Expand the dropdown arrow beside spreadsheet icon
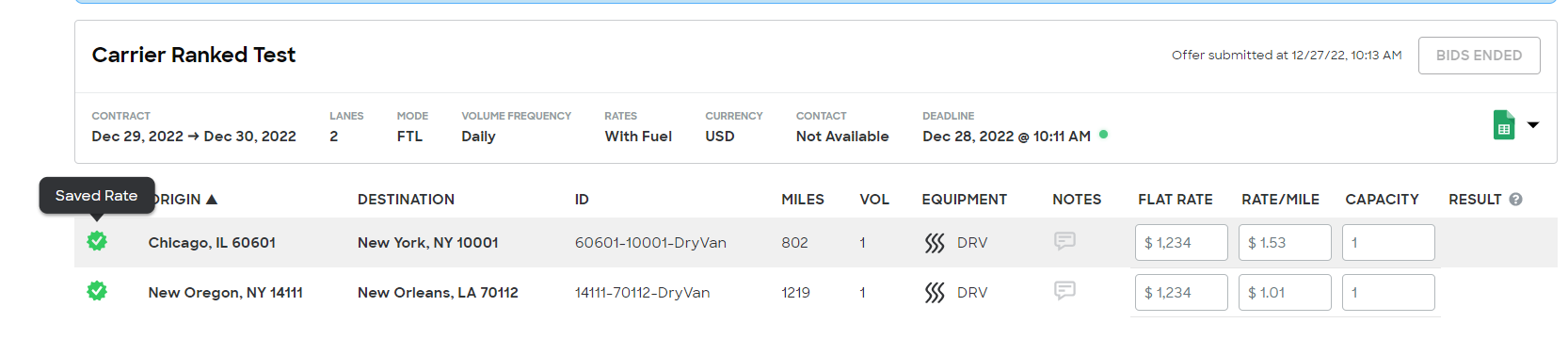This screenshot has height=355, width=1568. coord(1533,124)
